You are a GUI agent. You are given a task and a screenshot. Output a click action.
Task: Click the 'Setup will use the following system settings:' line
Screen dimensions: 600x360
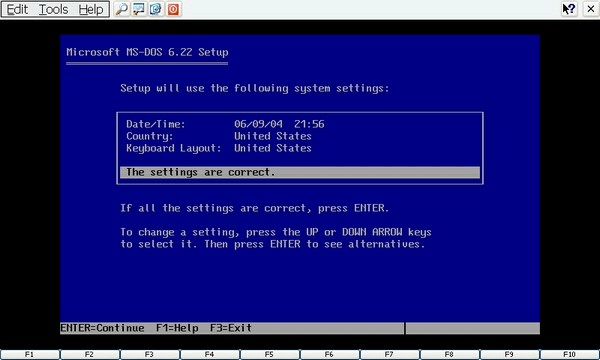tap(255, 88)
